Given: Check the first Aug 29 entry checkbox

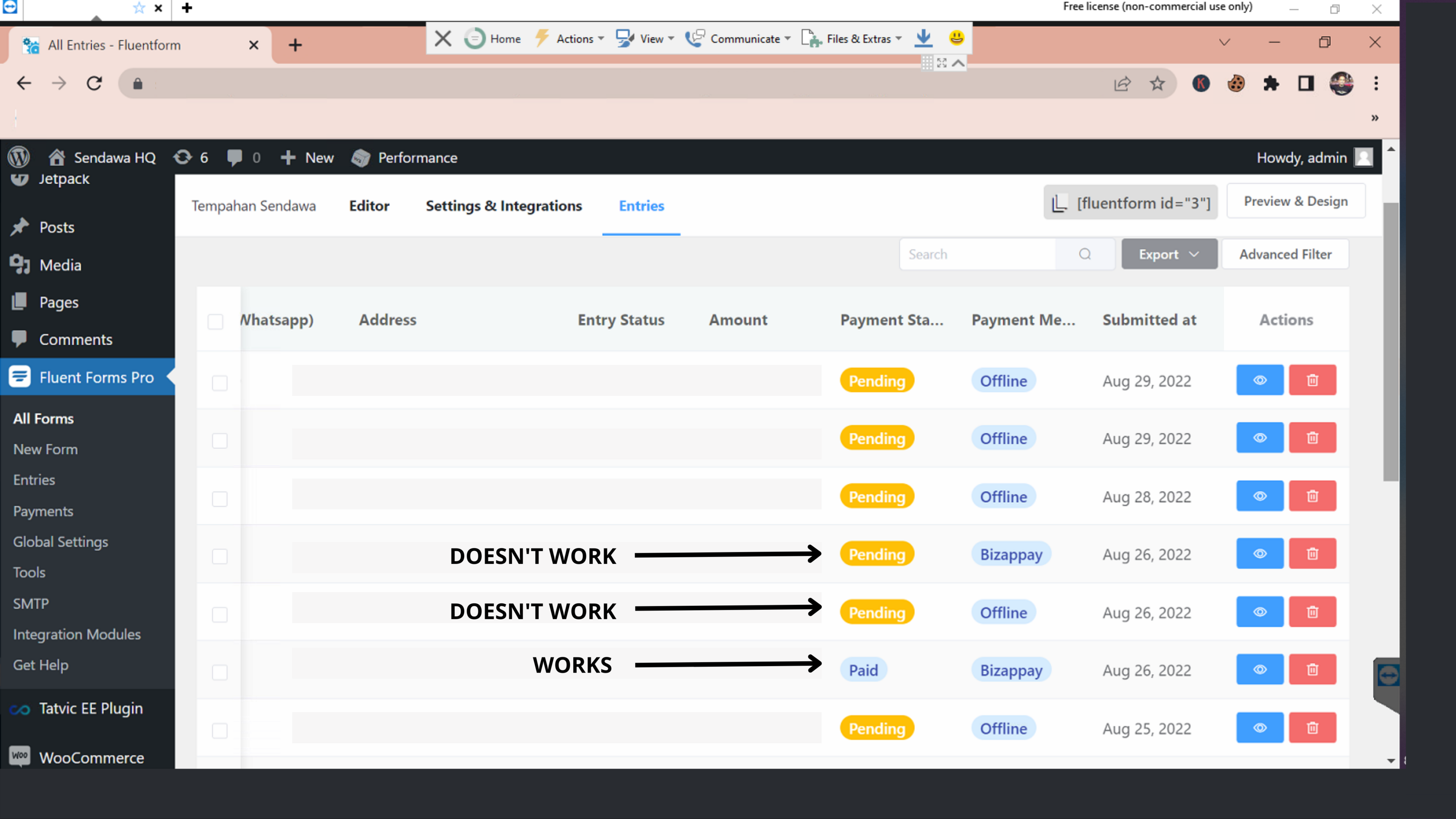Looking at the screenshot, I should 220,383.
